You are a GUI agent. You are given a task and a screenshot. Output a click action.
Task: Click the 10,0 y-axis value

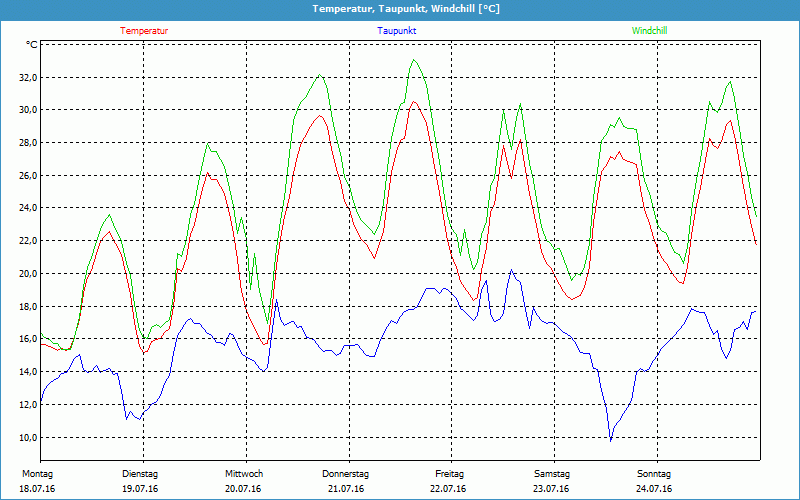[x=28, y=438]
